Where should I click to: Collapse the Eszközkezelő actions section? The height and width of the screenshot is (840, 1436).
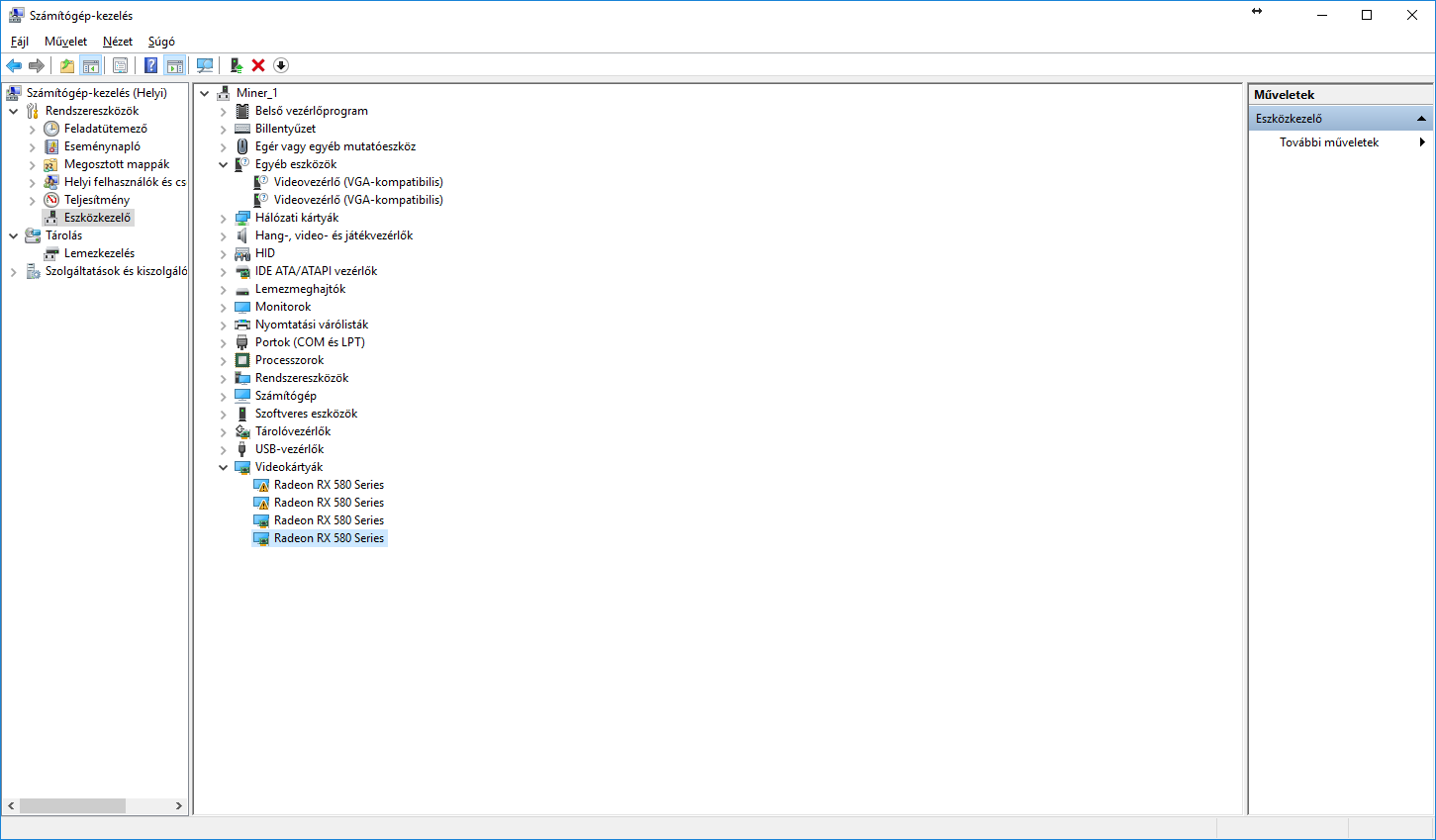(x=1422, y=119)
